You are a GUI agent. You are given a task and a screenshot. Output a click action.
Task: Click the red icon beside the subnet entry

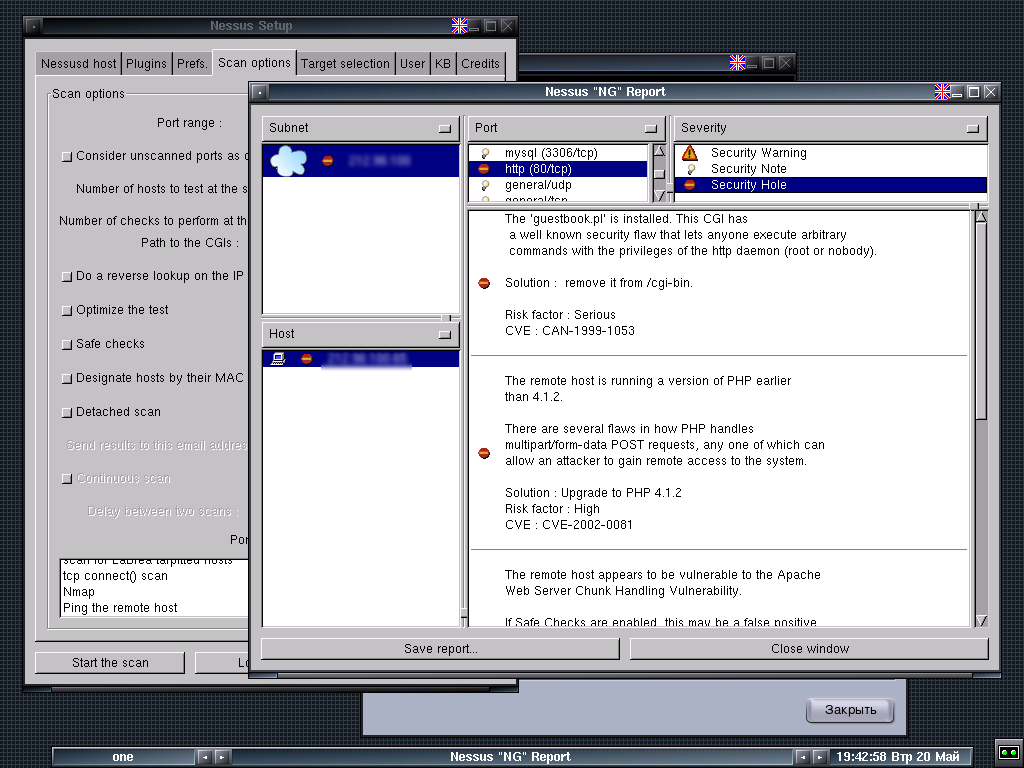(x=328, y=161)
